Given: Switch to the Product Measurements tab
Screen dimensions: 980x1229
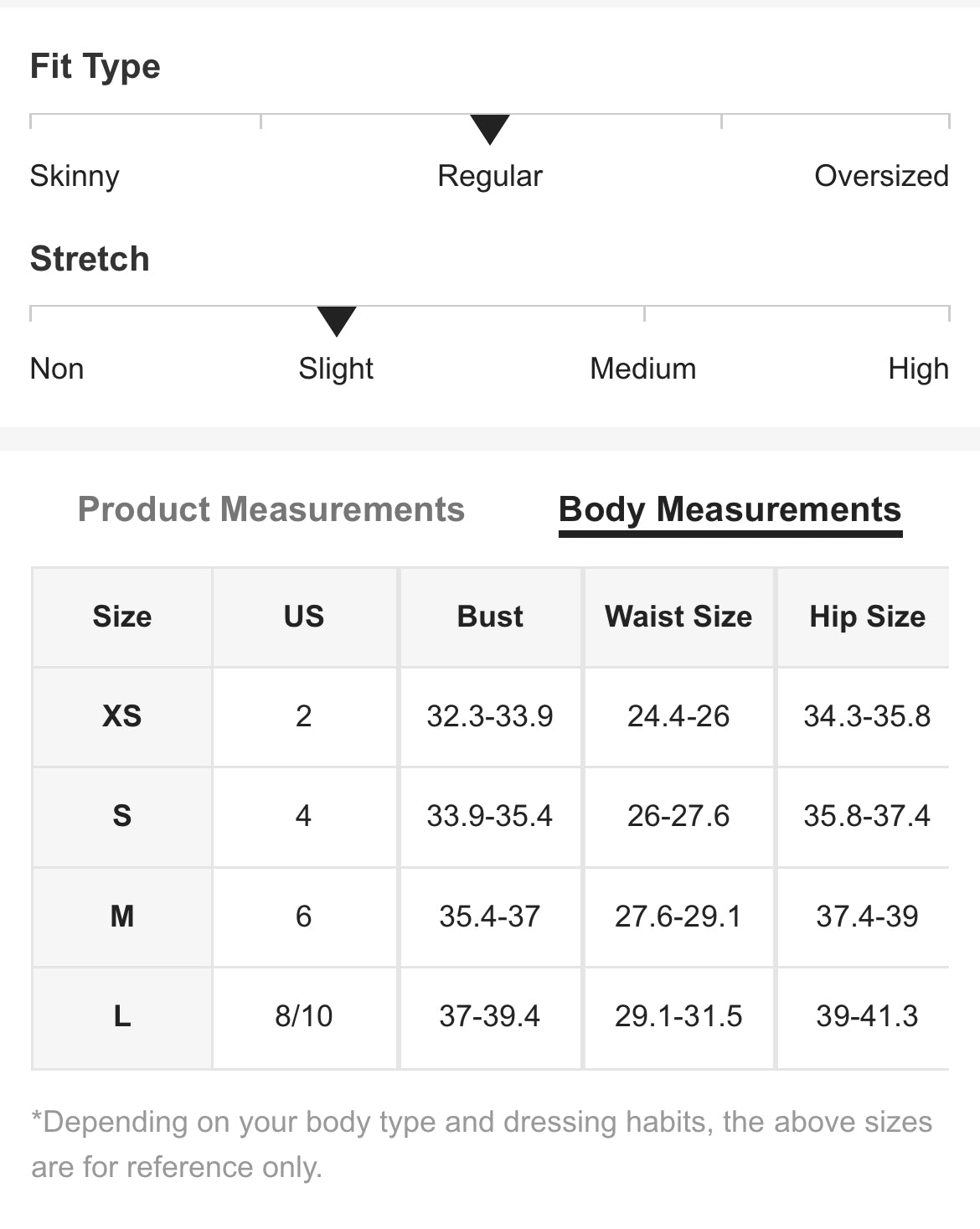Looking at the screenshot, I should tap(271, 509).
